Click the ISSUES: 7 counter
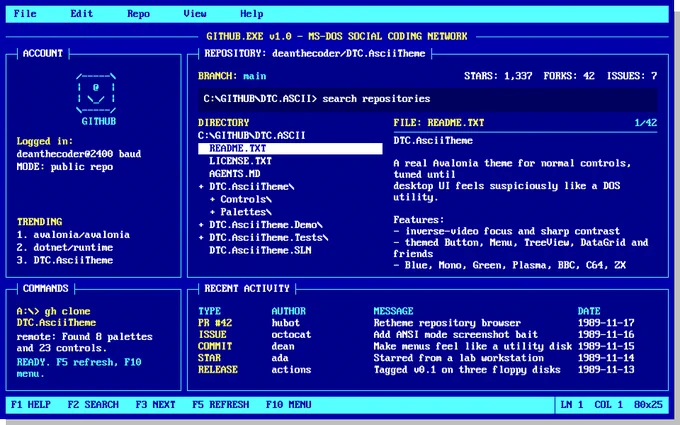This screenshot has width=680, height=425. (x=631, y=76)
